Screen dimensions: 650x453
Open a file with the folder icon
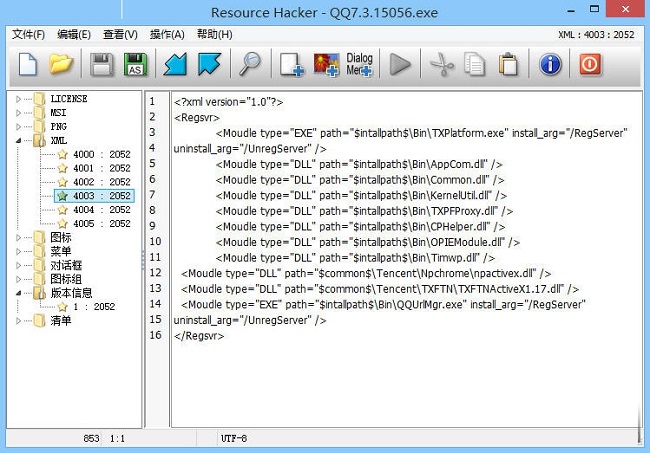62,65
